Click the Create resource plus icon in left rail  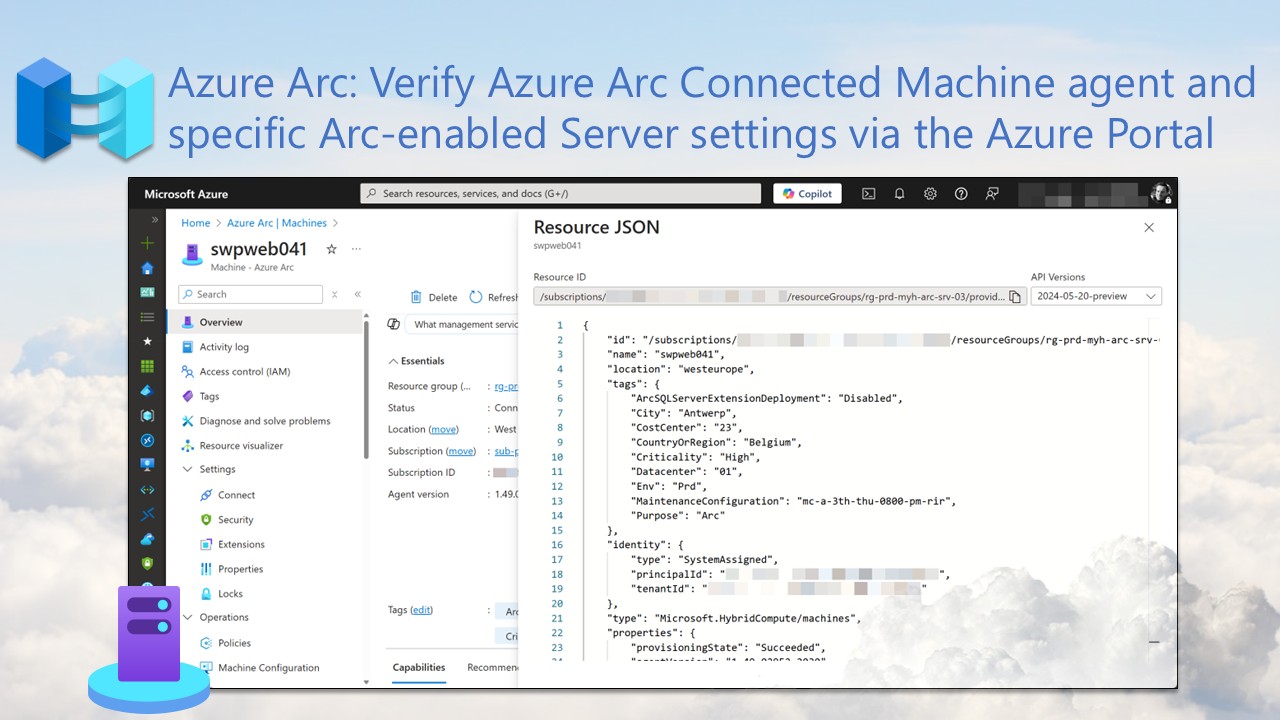point(147,242)
